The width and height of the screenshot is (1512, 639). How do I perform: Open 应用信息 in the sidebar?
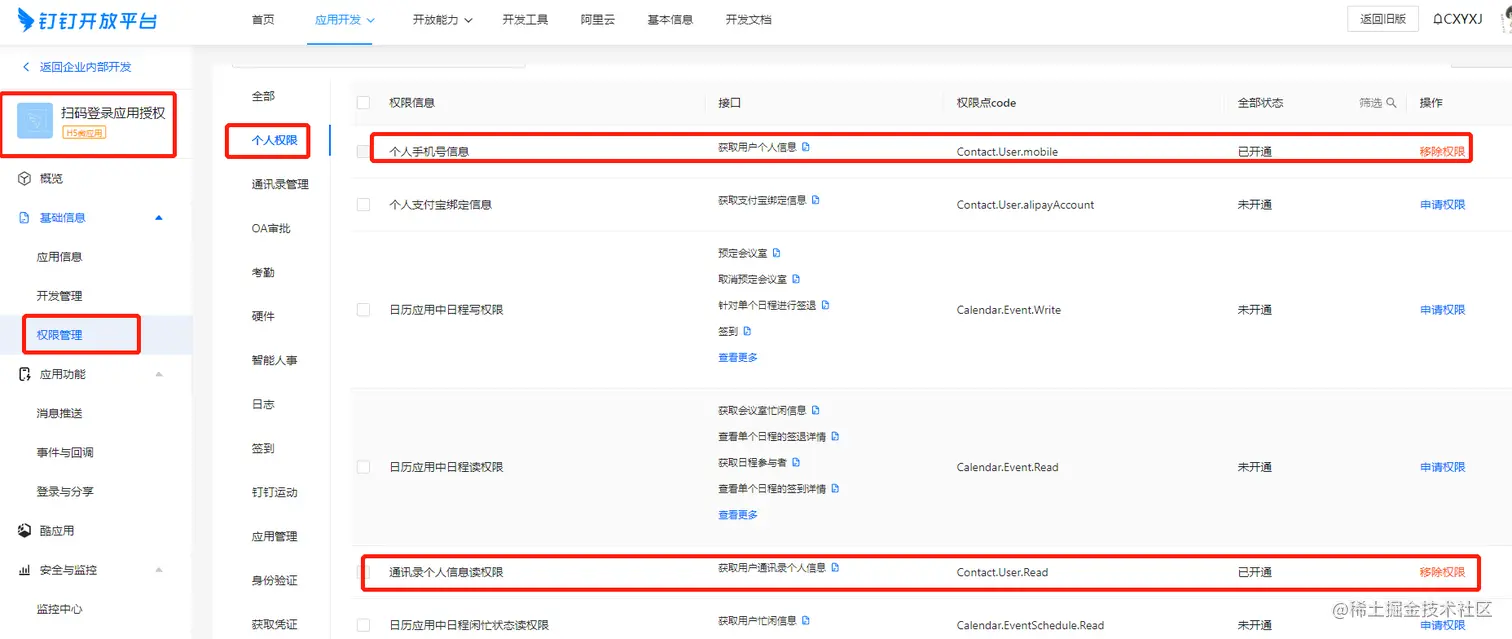tap(60, 257)
